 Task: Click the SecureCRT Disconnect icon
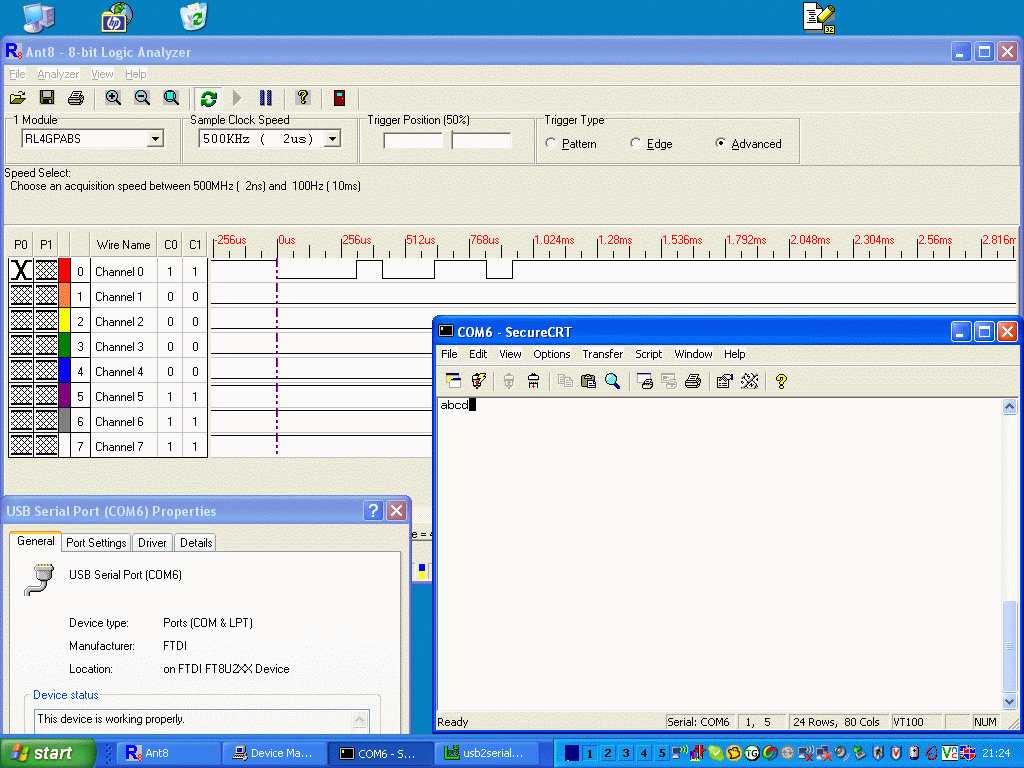[x=534, y=381]
